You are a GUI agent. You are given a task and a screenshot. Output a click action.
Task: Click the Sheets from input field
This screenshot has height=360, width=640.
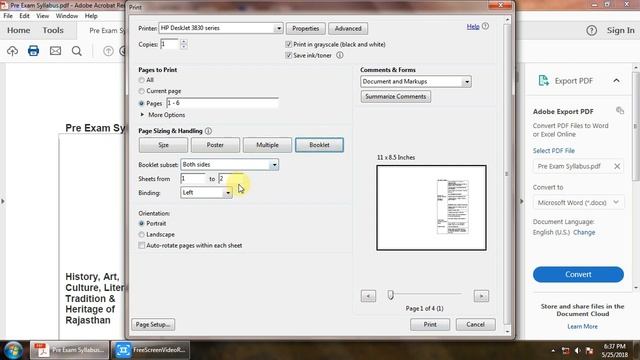coord(193,178)
